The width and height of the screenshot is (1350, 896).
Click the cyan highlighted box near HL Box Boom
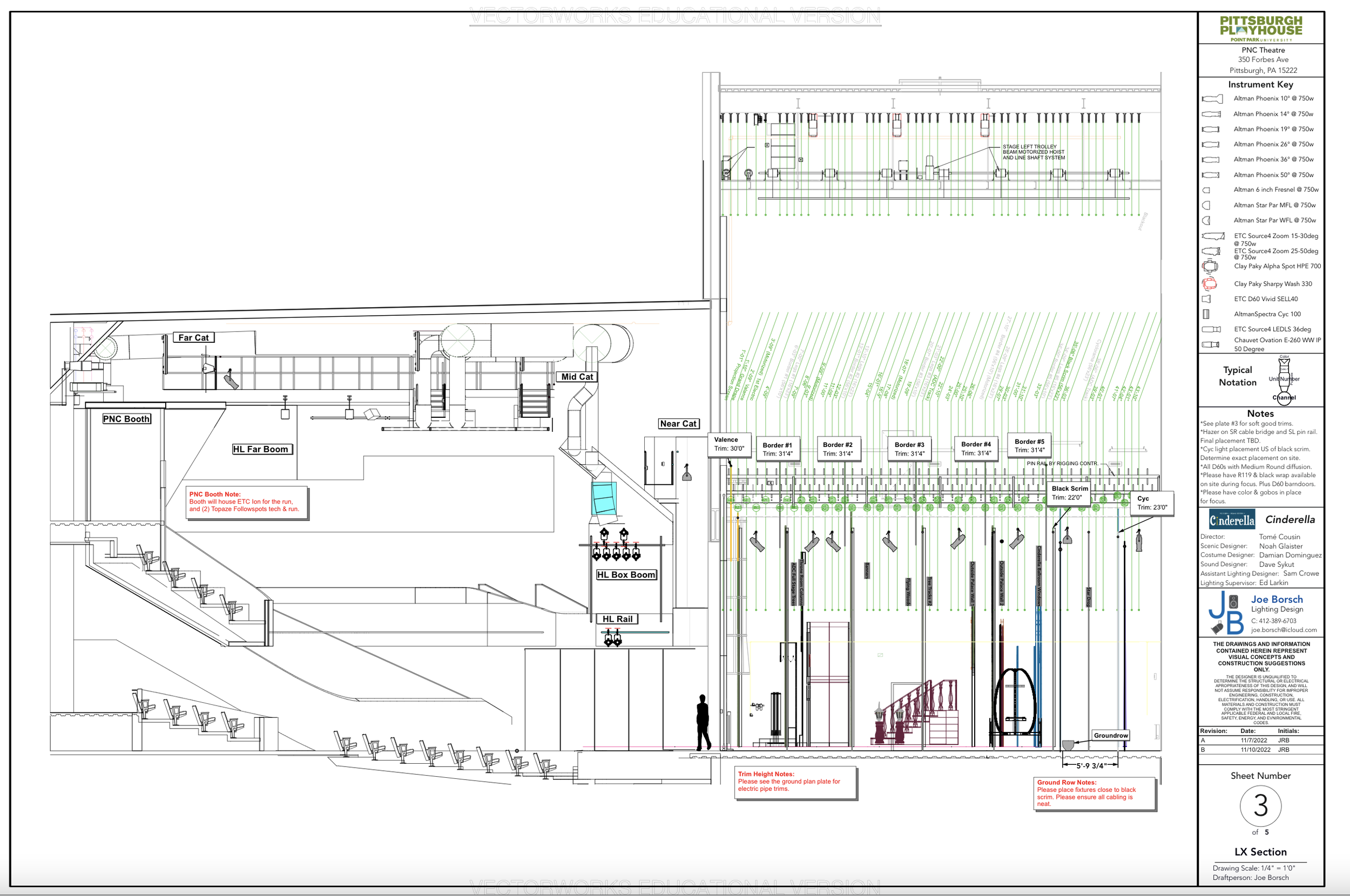click(x=604, y=498)
